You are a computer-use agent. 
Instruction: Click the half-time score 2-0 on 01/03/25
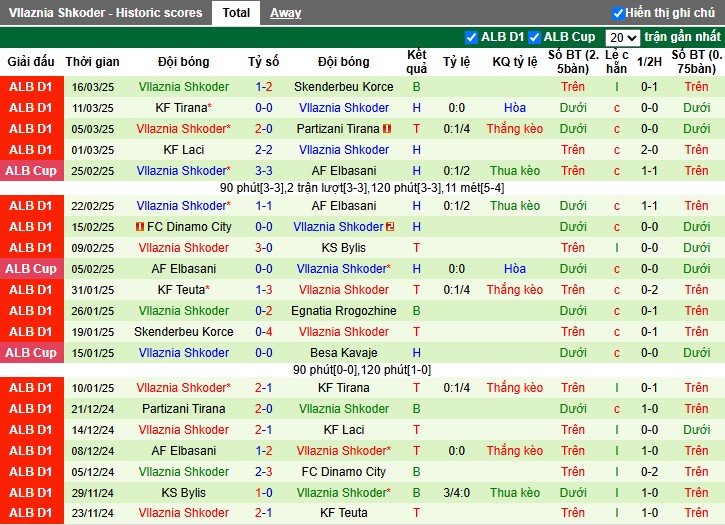click(x=649, y=150)
